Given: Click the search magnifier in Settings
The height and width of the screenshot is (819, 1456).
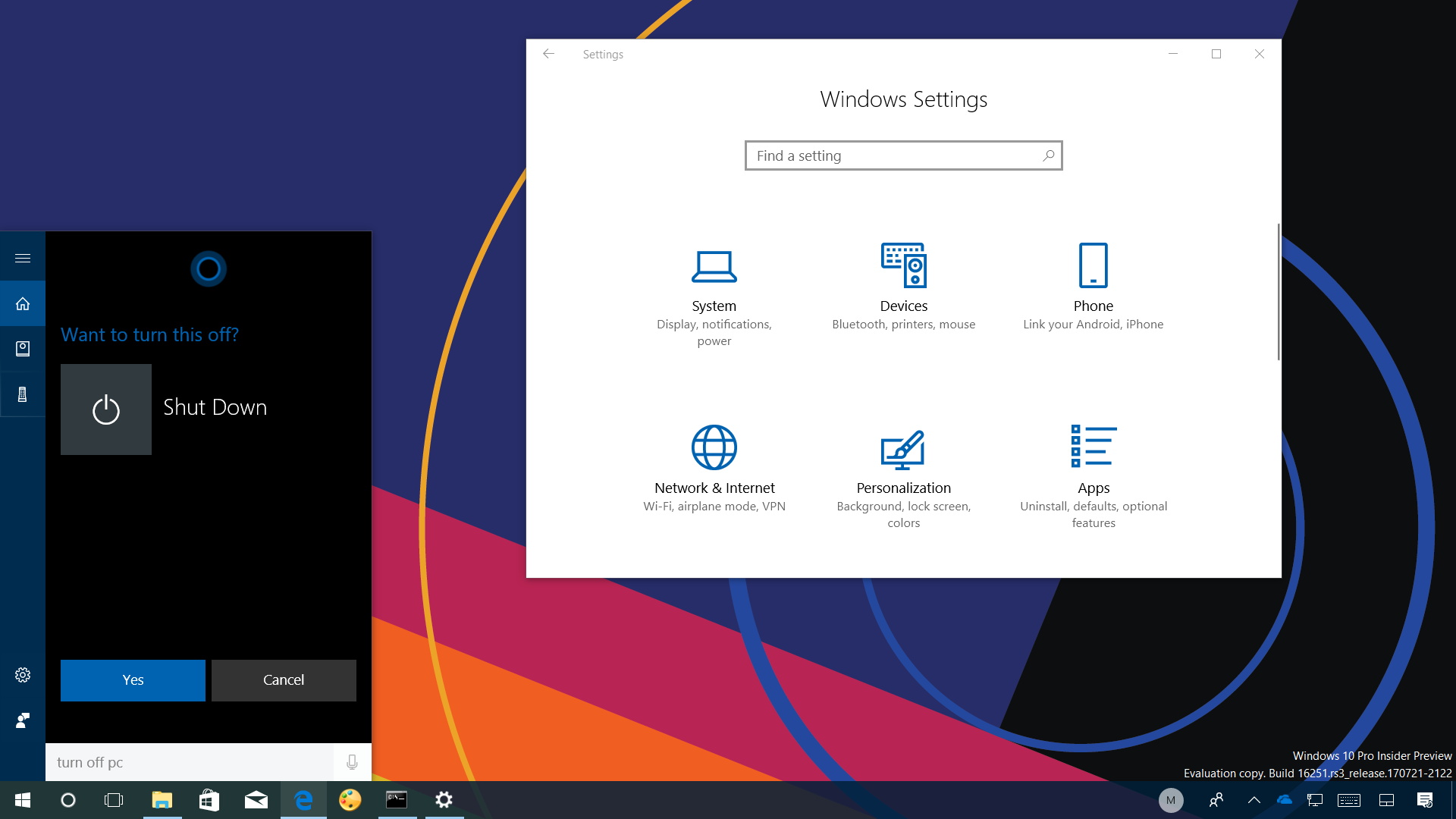Looking at the screenshot, I should pyautogui.click(x=1049, y=155).
